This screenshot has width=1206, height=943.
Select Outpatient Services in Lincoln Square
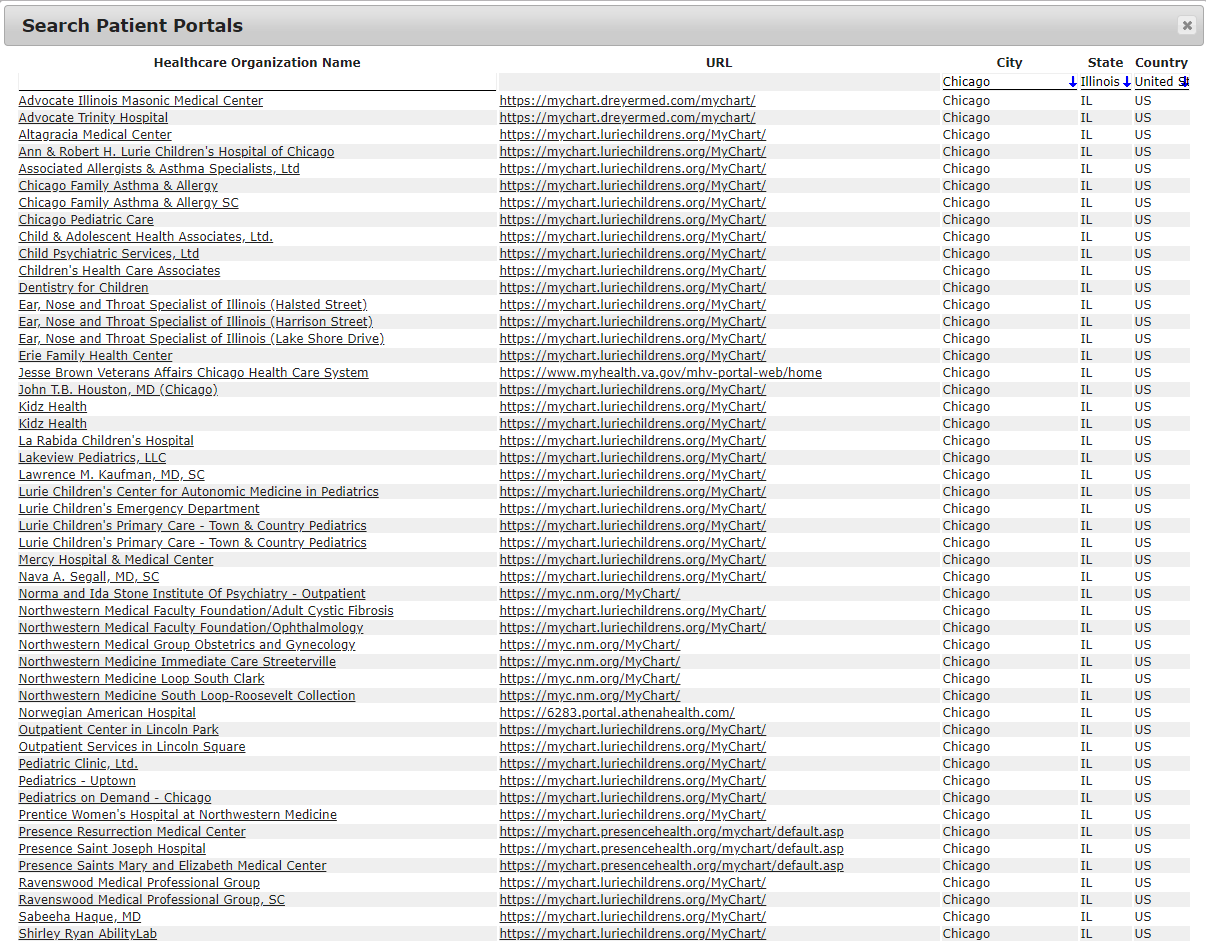coord(132,747)
